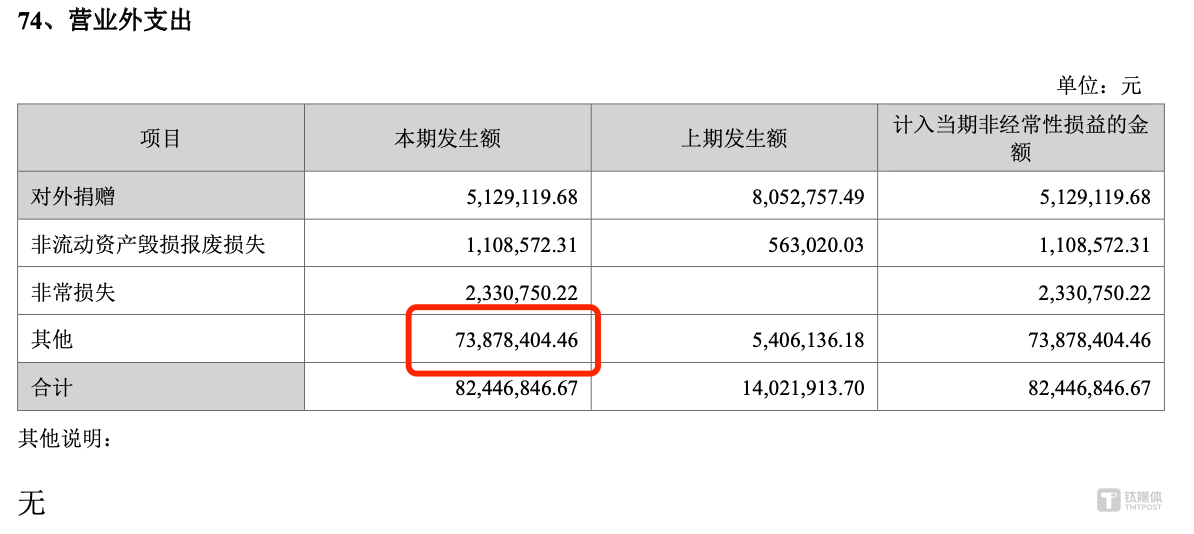Select the 非常损失 row label

[x=73, y=292]
